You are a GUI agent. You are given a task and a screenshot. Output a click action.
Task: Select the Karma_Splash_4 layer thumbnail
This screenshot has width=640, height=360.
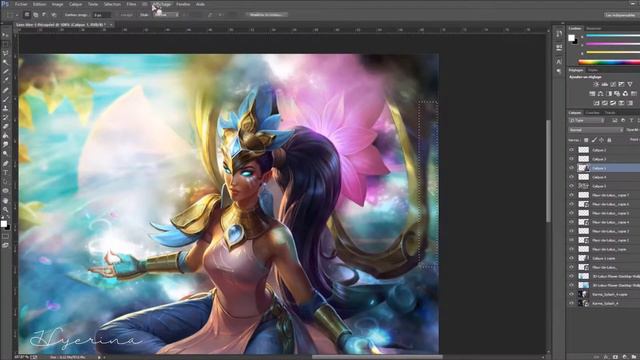click(584, 303)
